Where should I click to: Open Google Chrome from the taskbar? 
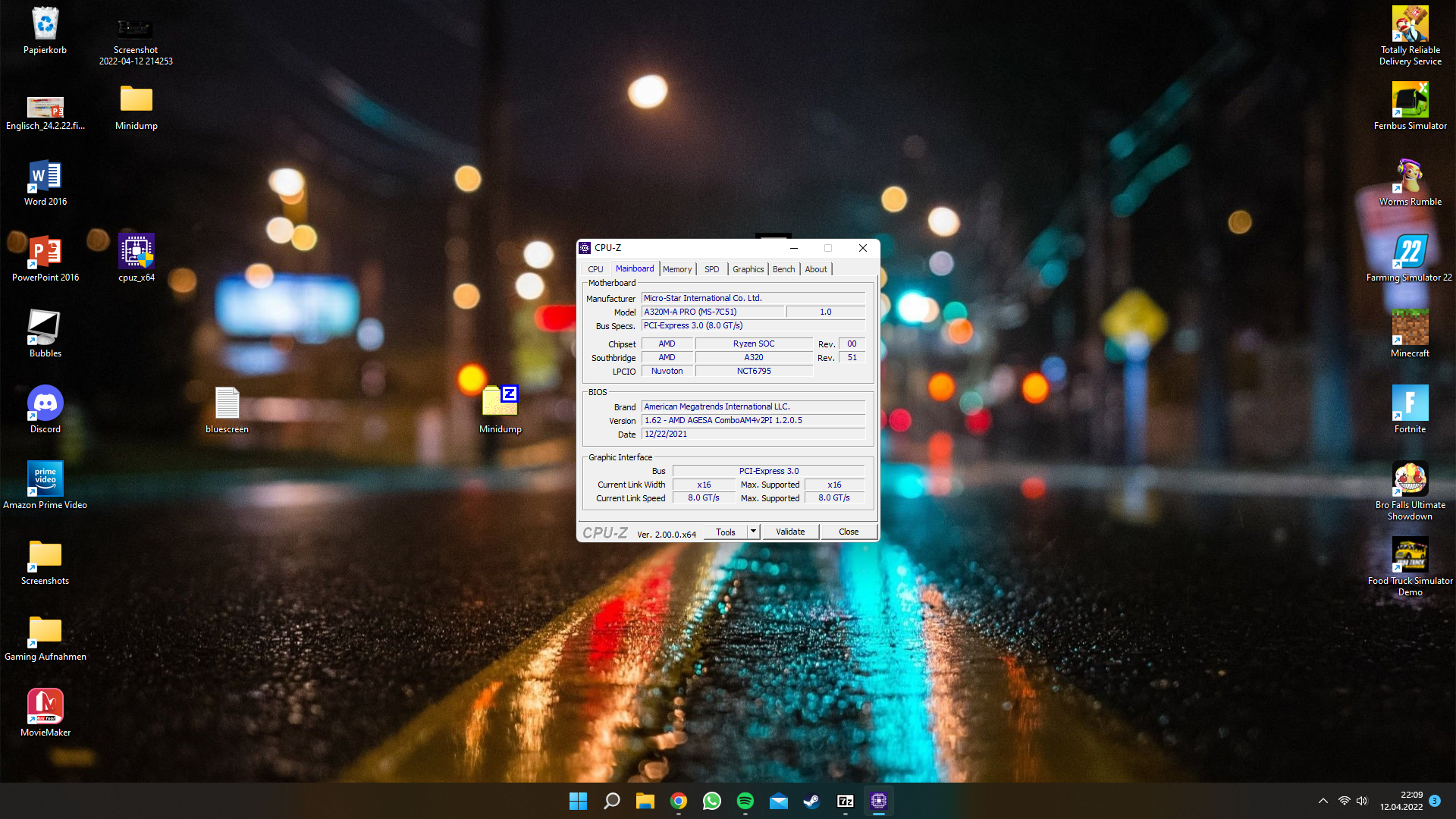678,801
